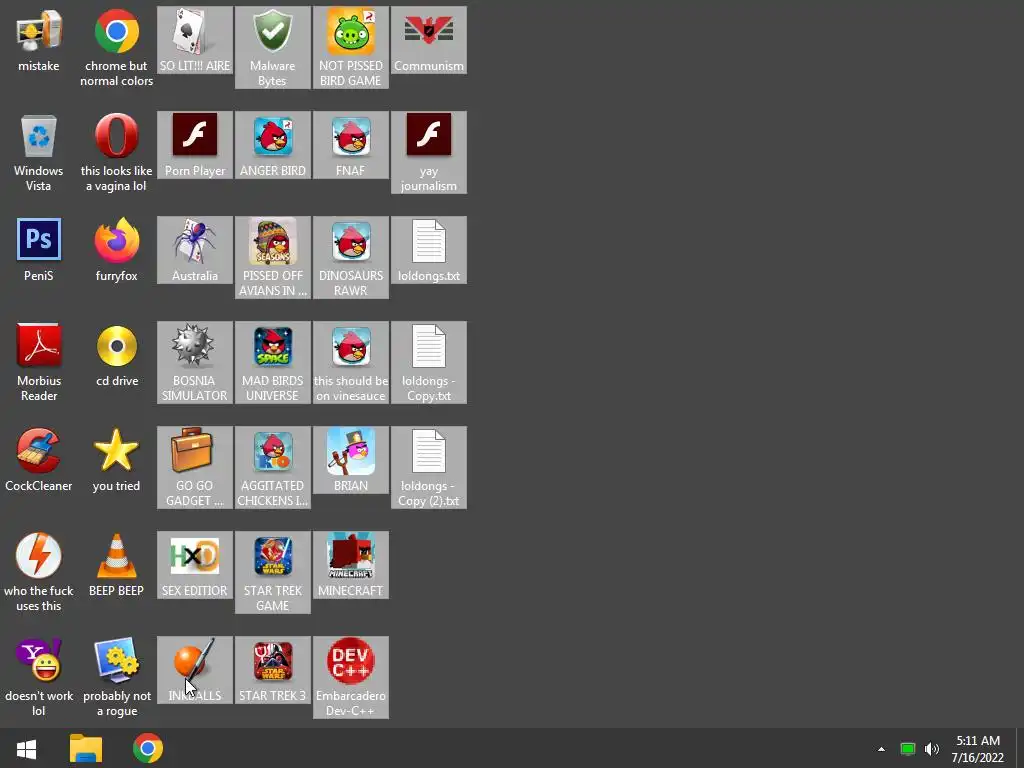
Task: Click the Daemon Tools lightning bolt icon
Action: (39, 555)
